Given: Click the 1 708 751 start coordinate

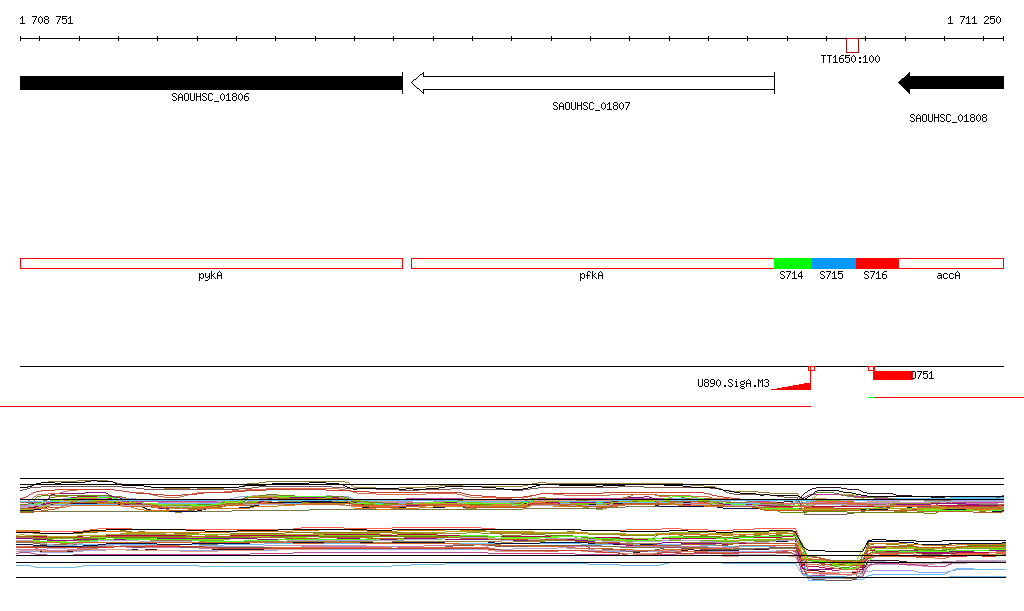Looking at the screenshot, I should (x=46, y=20).
